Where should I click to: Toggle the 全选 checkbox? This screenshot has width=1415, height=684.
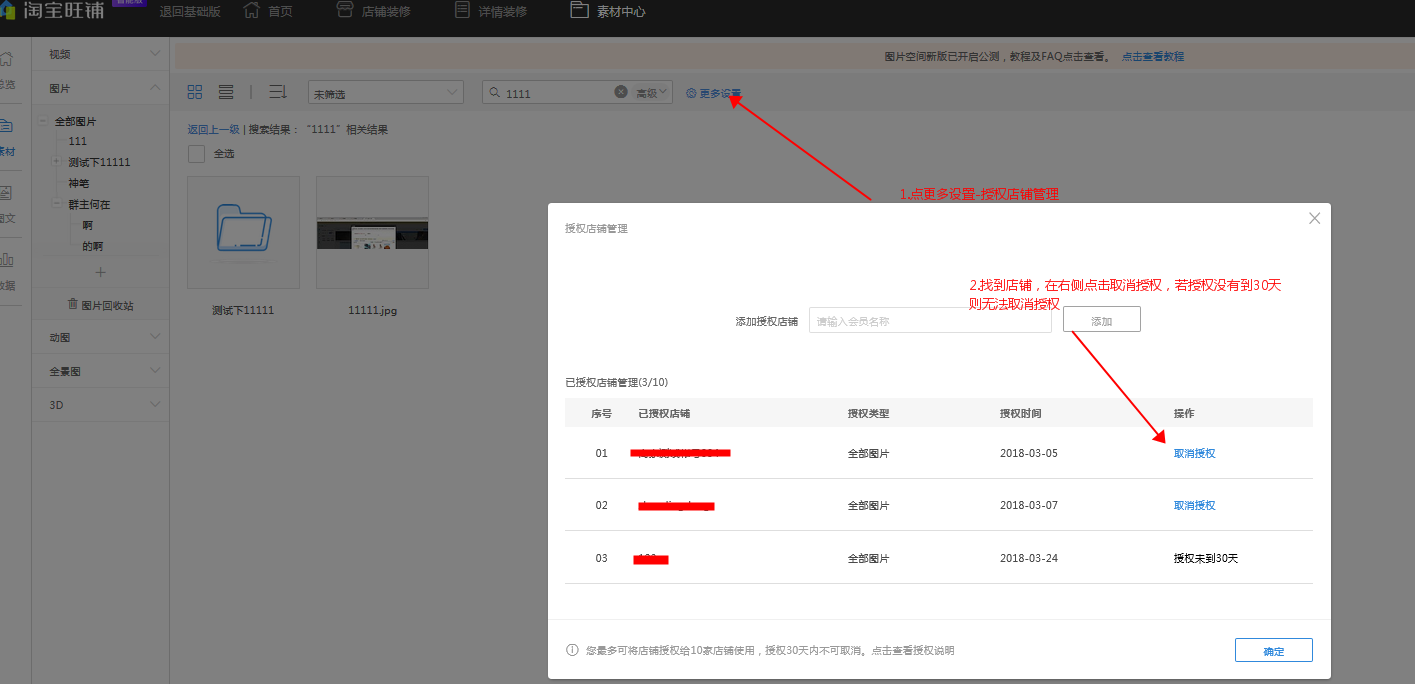pyautogui.click(x=196, y=153)
